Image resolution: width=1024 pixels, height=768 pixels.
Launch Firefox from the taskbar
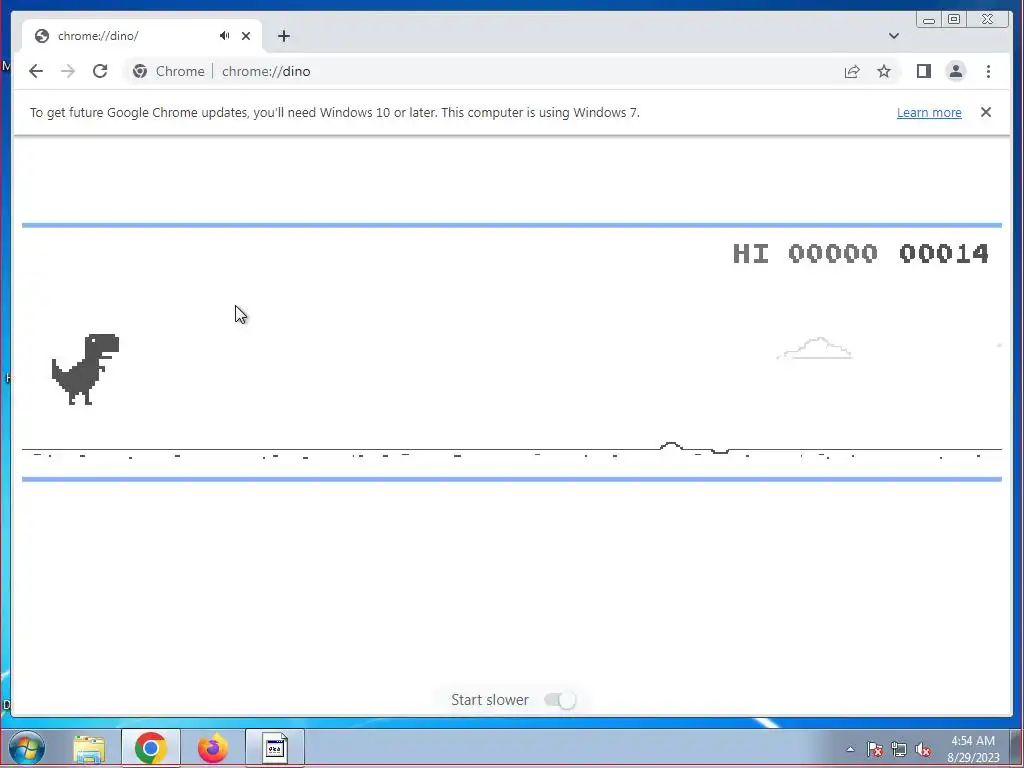pos(213,748)
